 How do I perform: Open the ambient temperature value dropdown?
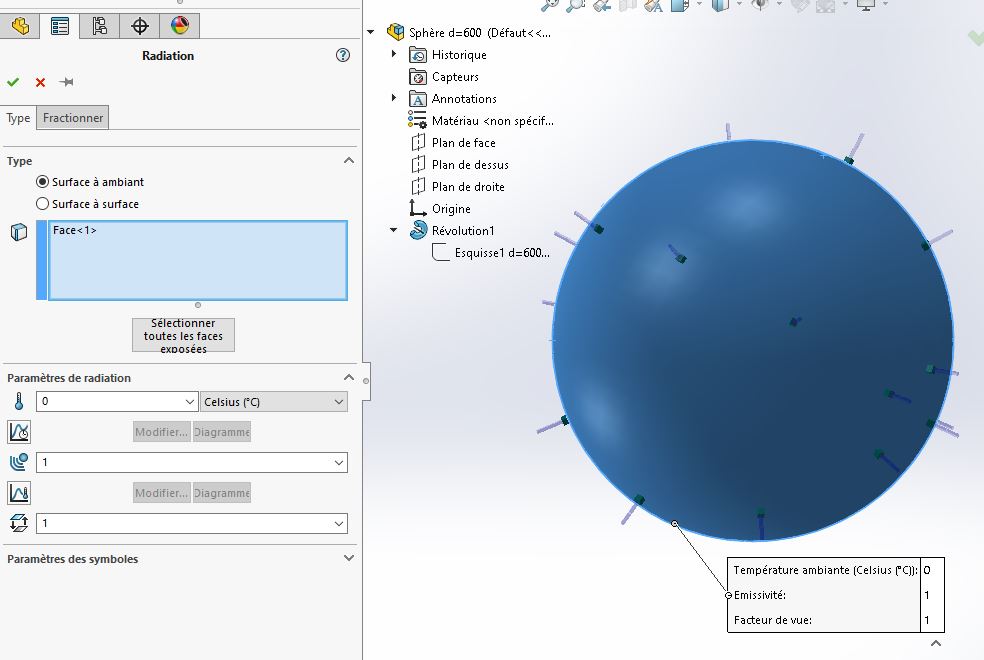click(190, 402)
